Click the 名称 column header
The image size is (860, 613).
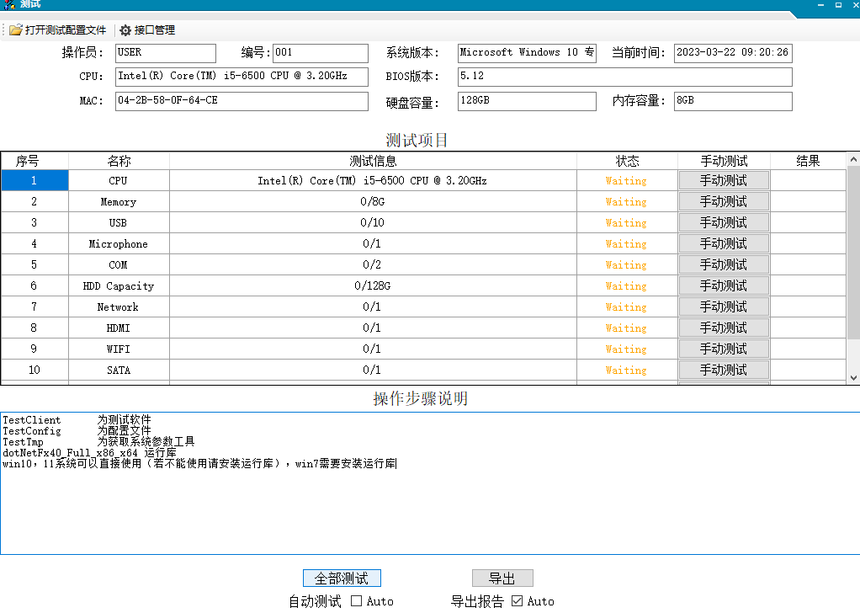click(119, 161)
